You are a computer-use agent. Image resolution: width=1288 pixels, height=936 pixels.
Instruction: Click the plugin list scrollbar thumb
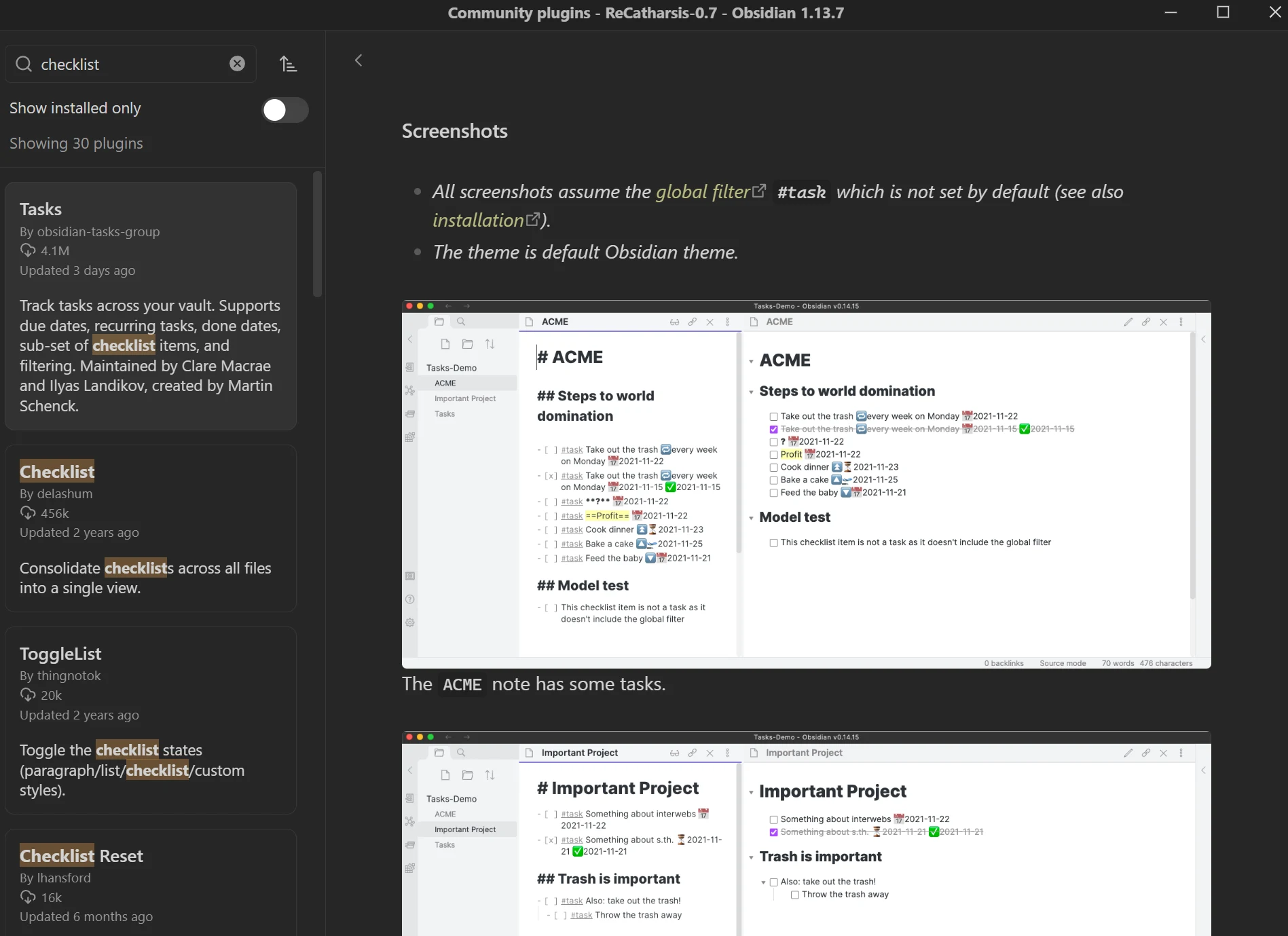pos(317,234)
